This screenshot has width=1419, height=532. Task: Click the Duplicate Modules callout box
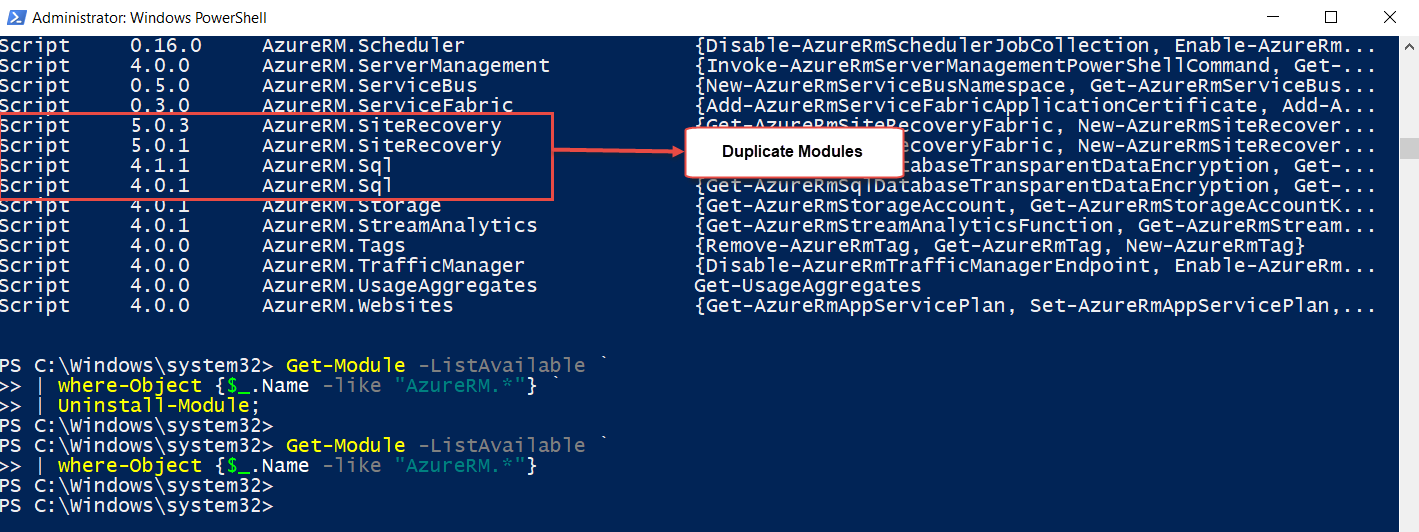pos(791,152)
